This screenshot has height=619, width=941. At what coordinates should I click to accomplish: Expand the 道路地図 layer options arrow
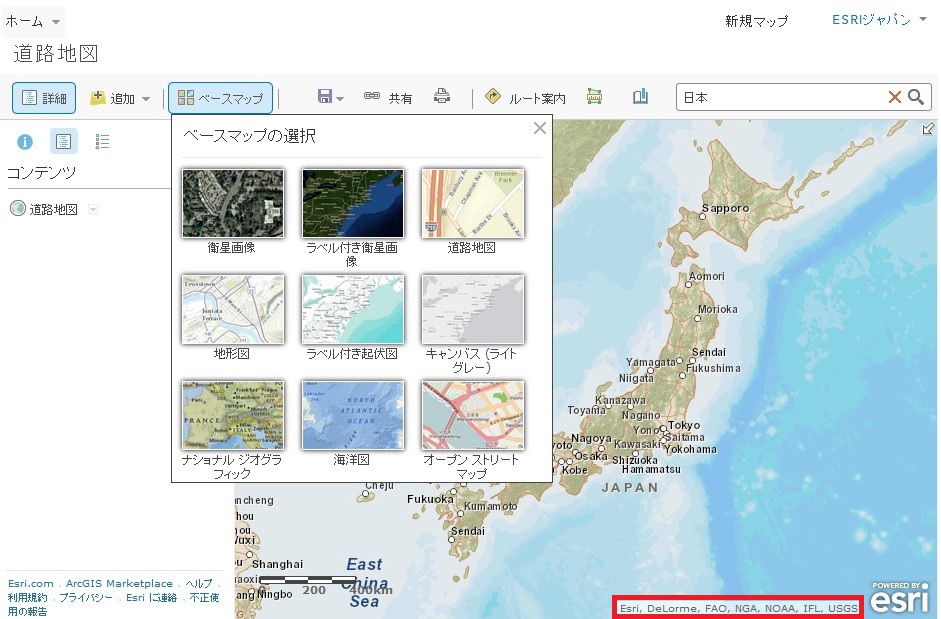tap(93, 210)
